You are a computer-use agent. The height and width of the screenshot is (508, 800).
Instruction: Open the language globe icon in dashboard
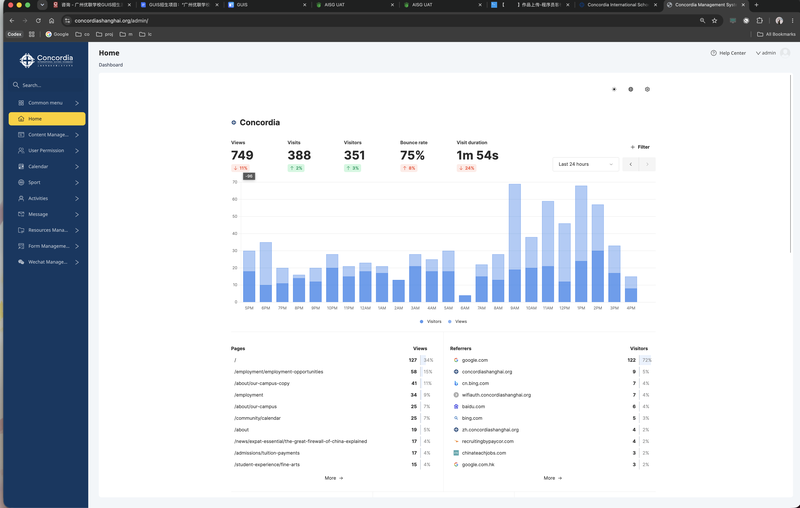coord(631,89)
